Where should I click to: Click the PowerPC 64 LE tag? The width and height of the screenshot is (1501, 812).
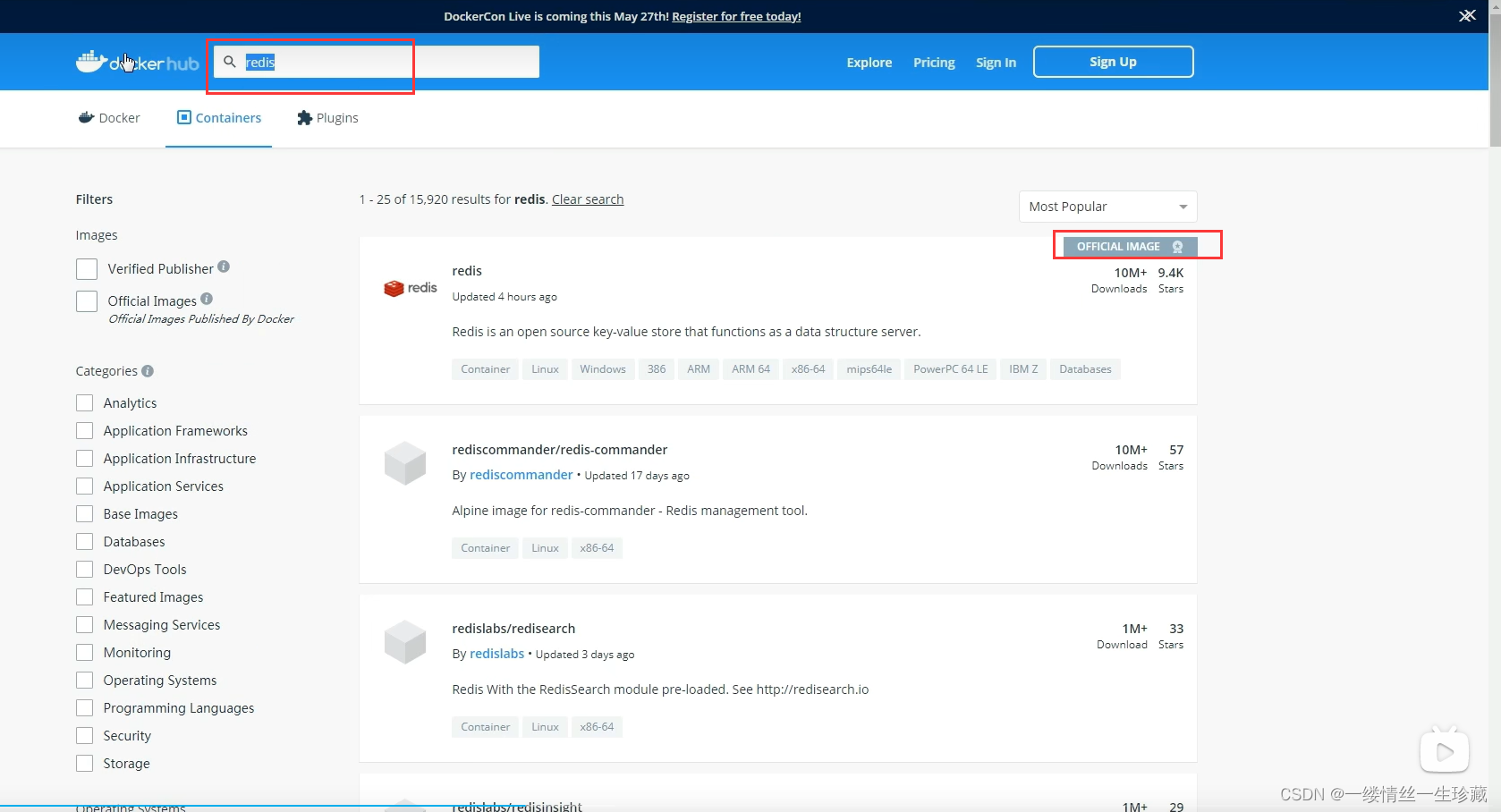pyautogui.click(x=950, y=369)
